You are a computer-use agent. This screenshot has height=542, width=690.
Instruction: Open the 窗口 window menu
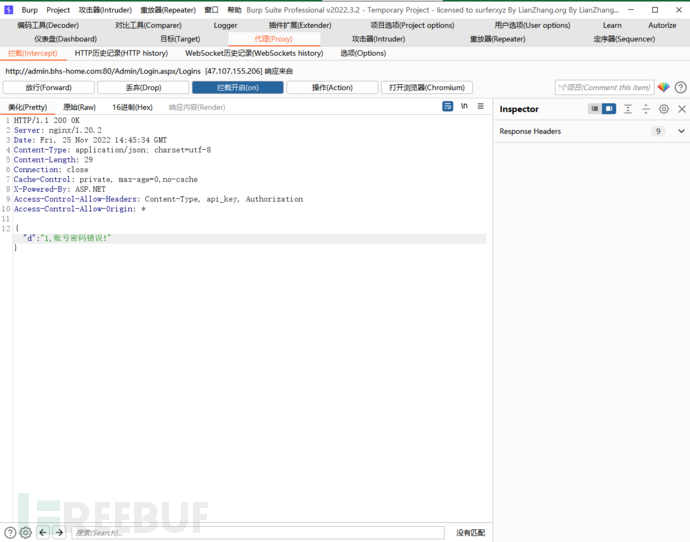click(x=211, y=10)
